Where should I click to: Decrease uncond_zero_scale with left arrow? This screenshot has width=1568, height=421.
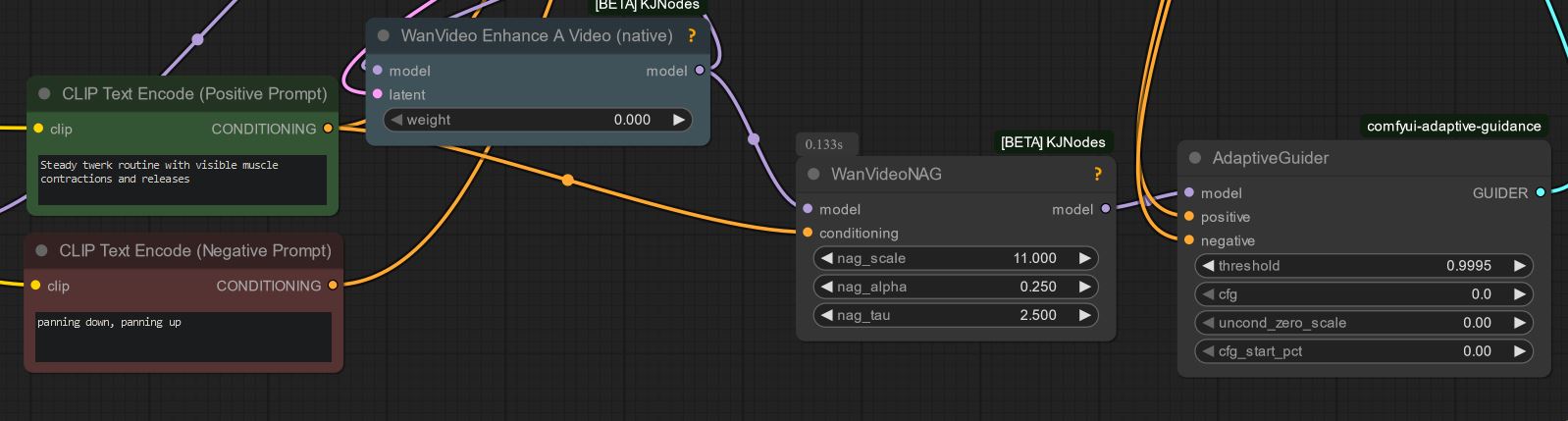(1208, 322)
